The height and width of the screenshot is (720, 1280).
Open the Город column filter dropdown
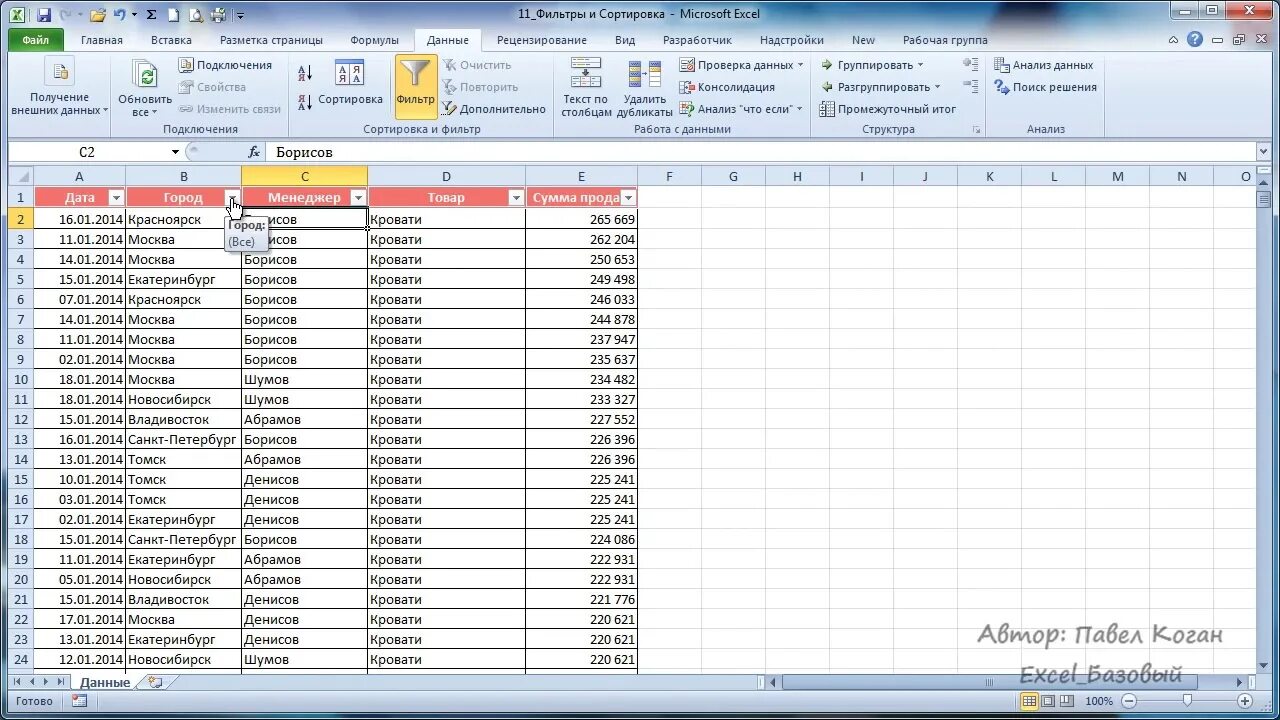point(232,198)
